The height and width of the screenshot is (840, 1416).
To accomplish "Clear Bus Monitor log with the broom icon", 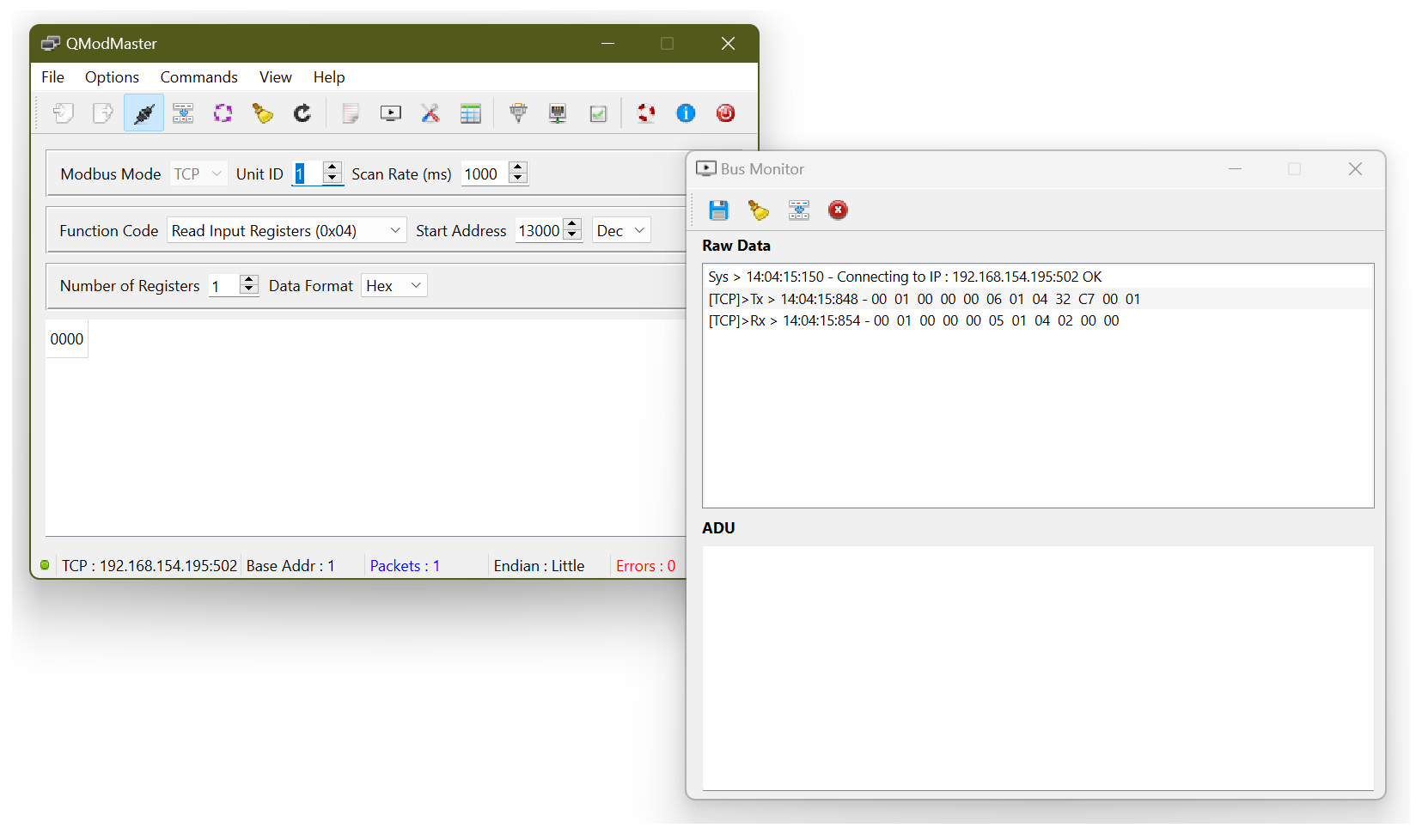I will point(759,210).
